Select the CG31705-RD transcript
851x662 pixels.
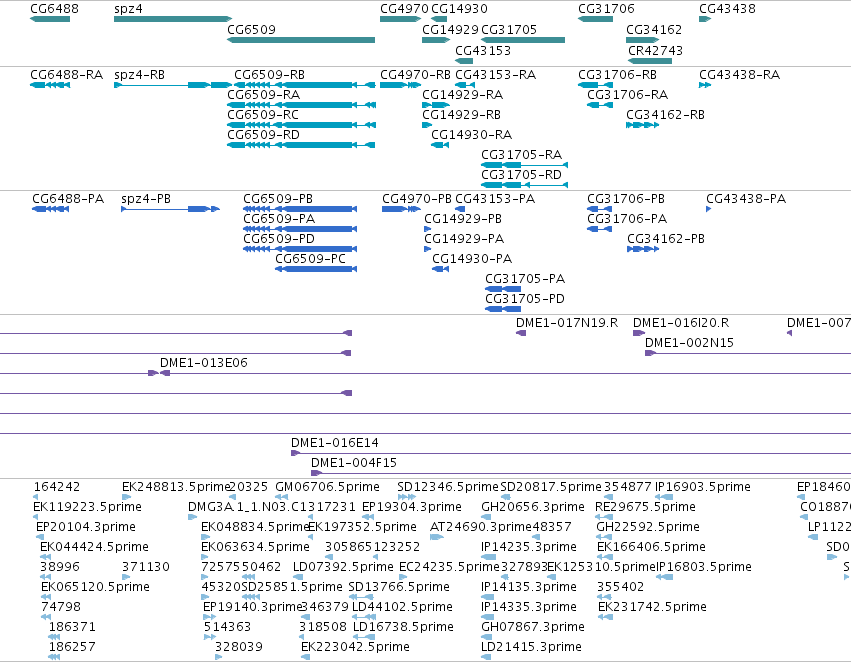(x=524, y=184)
